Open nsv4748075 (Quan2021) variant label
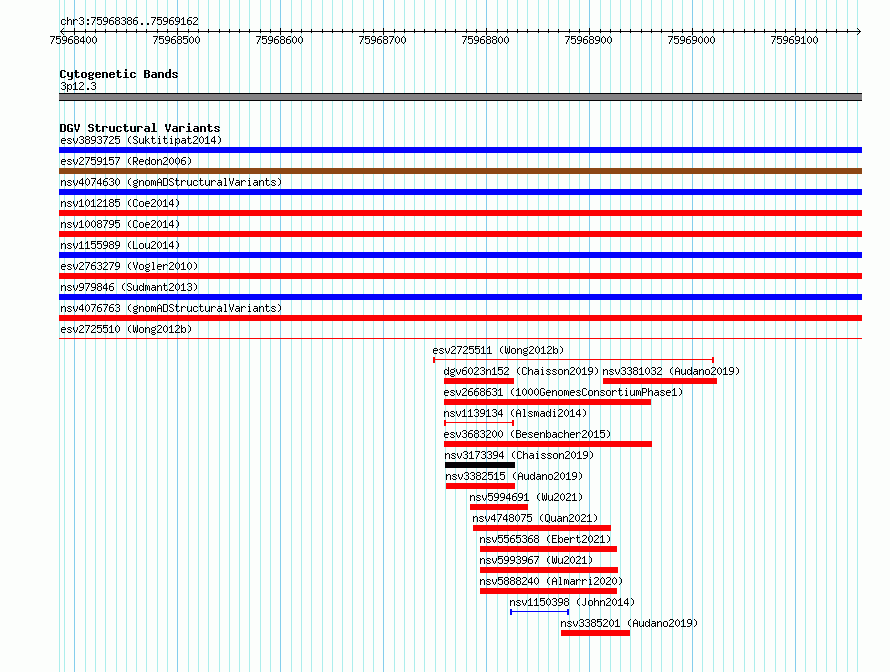The image size is (890, 672). click(535, 518)
